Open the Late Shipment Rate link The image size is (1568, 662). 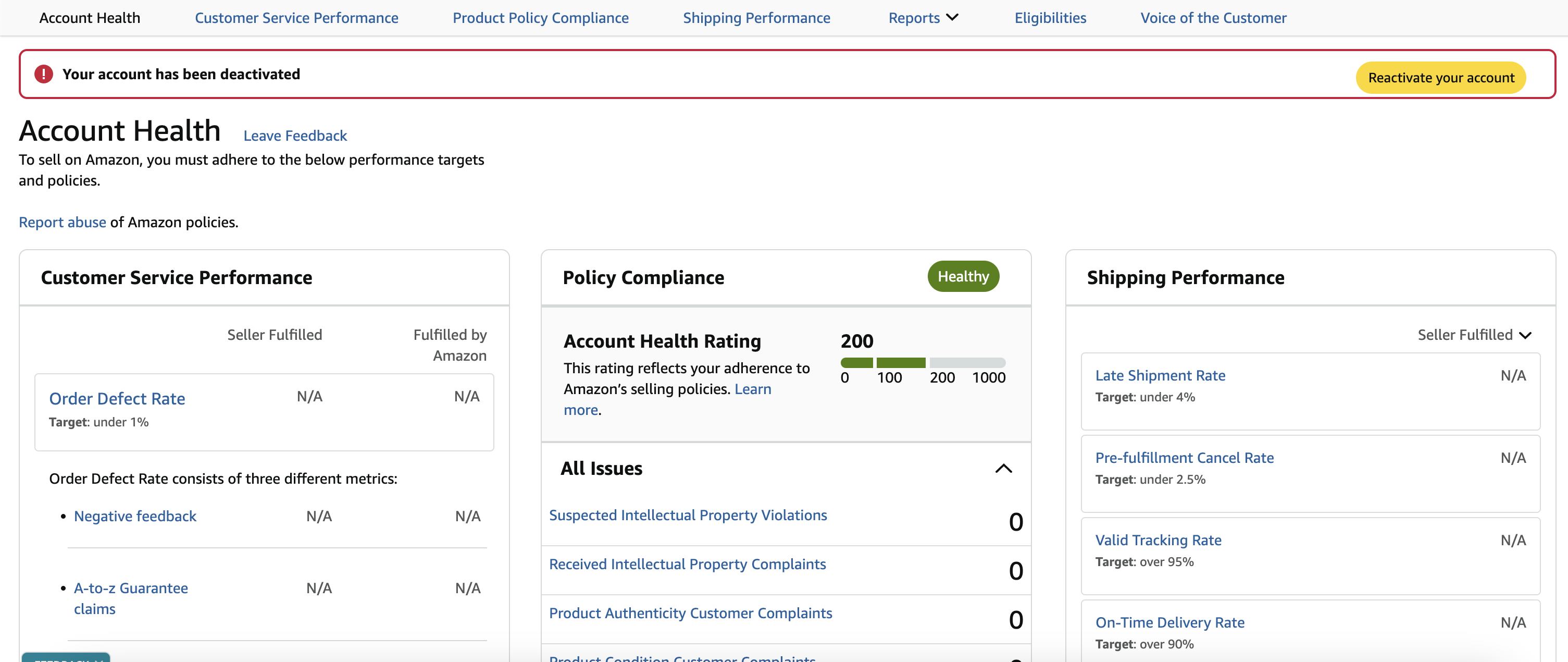[x=1160, y=376]
